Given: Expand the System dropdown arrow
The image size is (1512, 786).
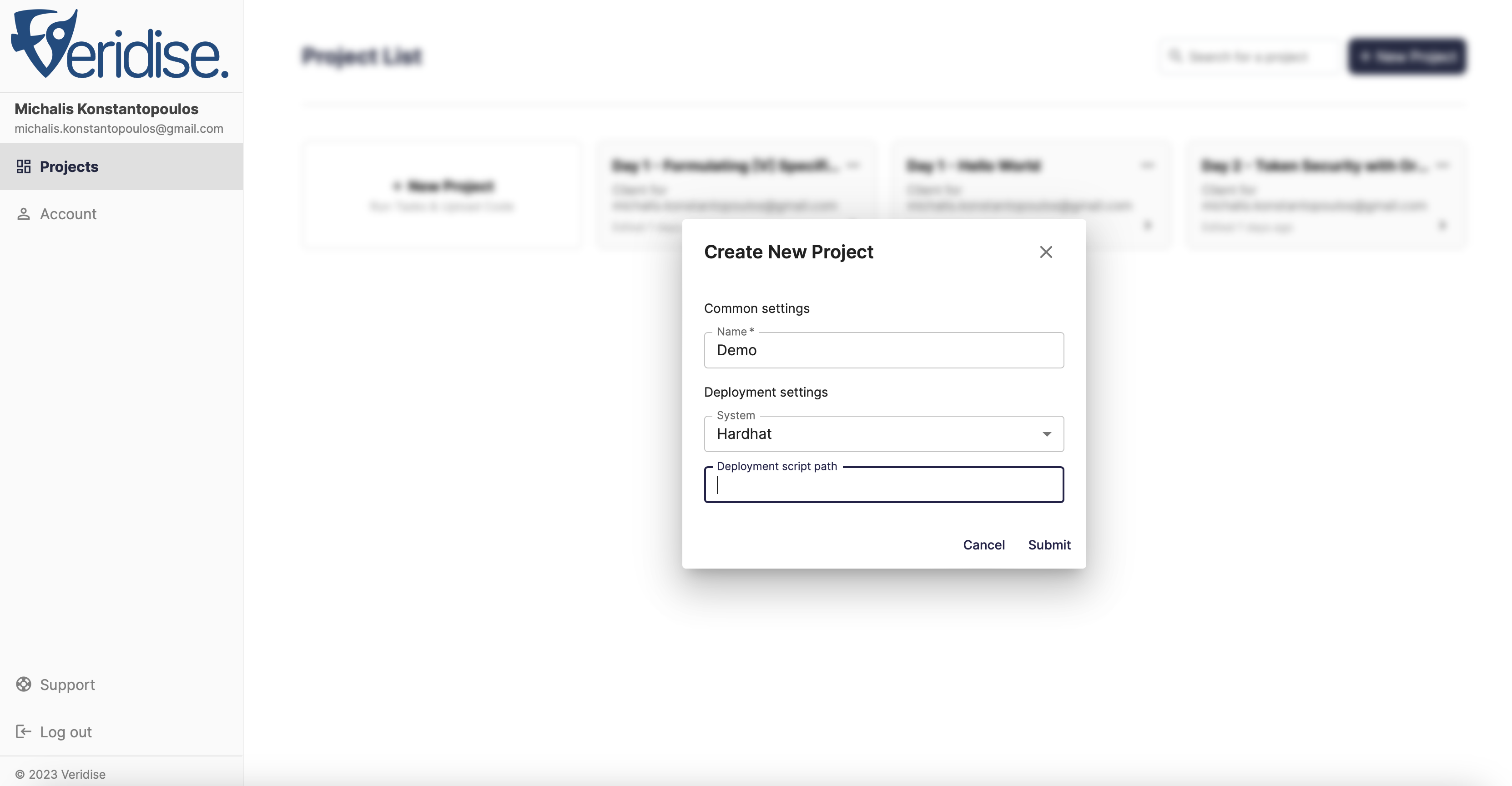Looking at the screenshot, I should click(x=1047, y=434).
